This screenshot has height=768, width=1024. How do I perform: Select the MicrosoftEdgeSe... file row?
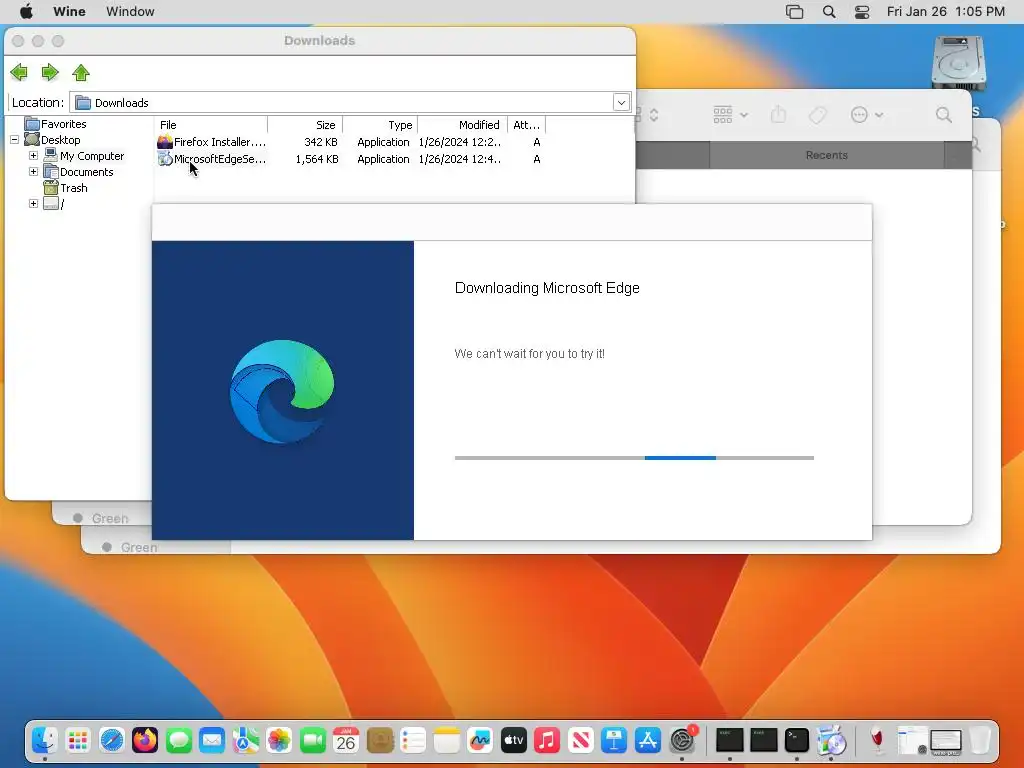(350, 159)
